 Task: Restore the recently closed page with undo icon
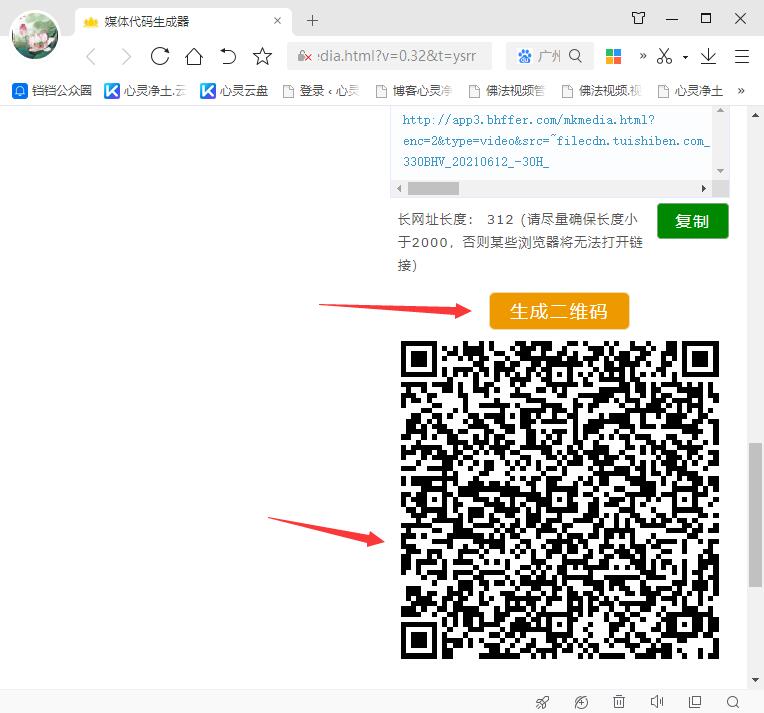[228, 57]
